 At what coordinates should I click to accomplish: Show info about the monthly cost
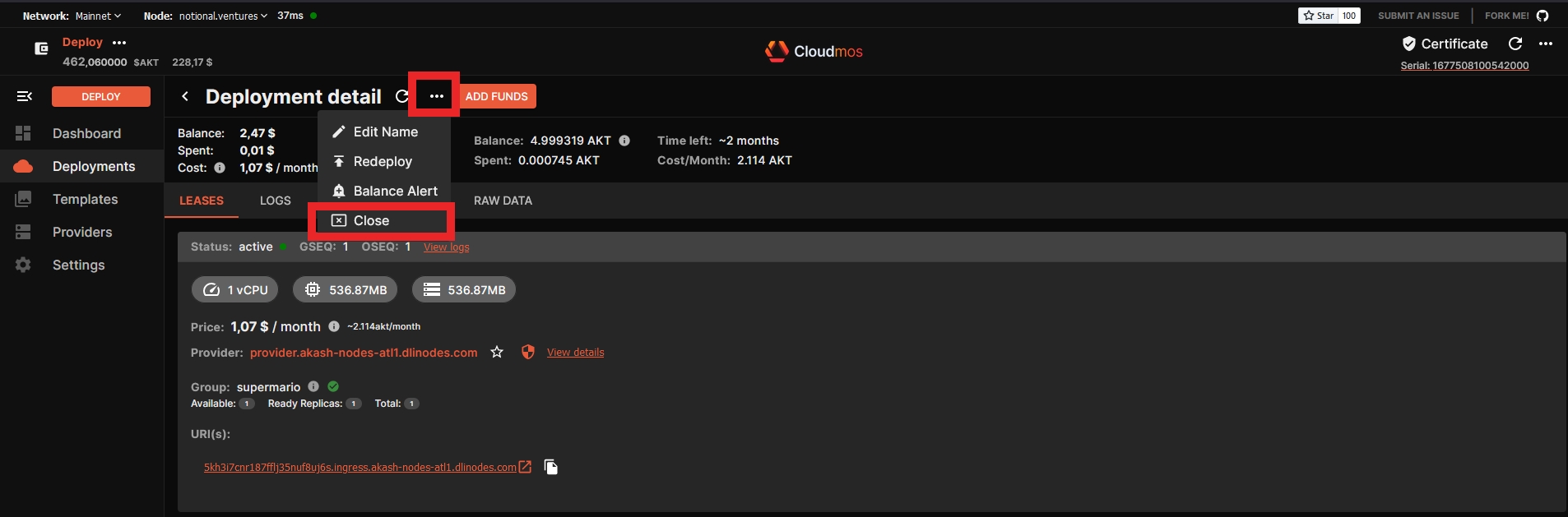pyautogui.click(x=220, y=168)
